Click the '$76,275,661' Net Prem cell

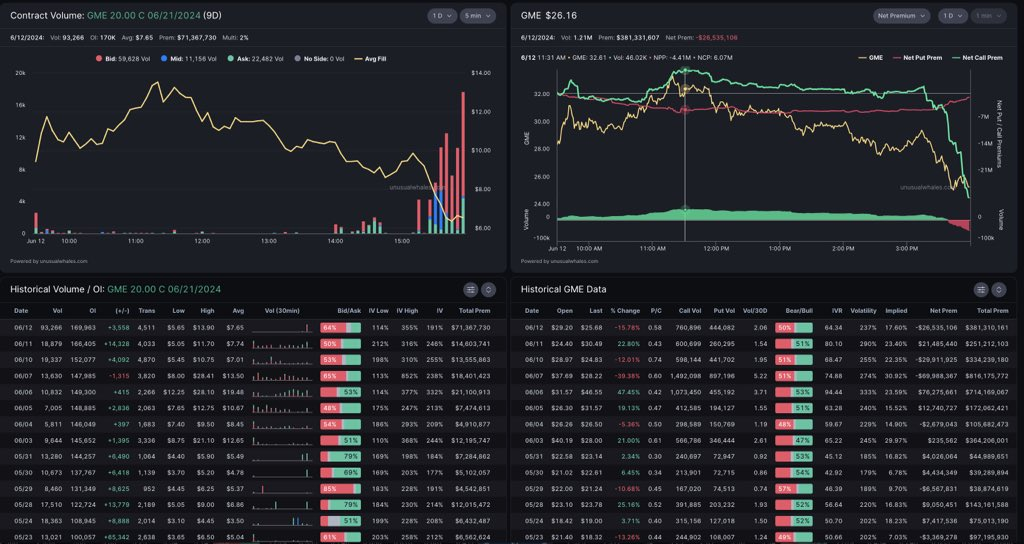pos(938,392)
